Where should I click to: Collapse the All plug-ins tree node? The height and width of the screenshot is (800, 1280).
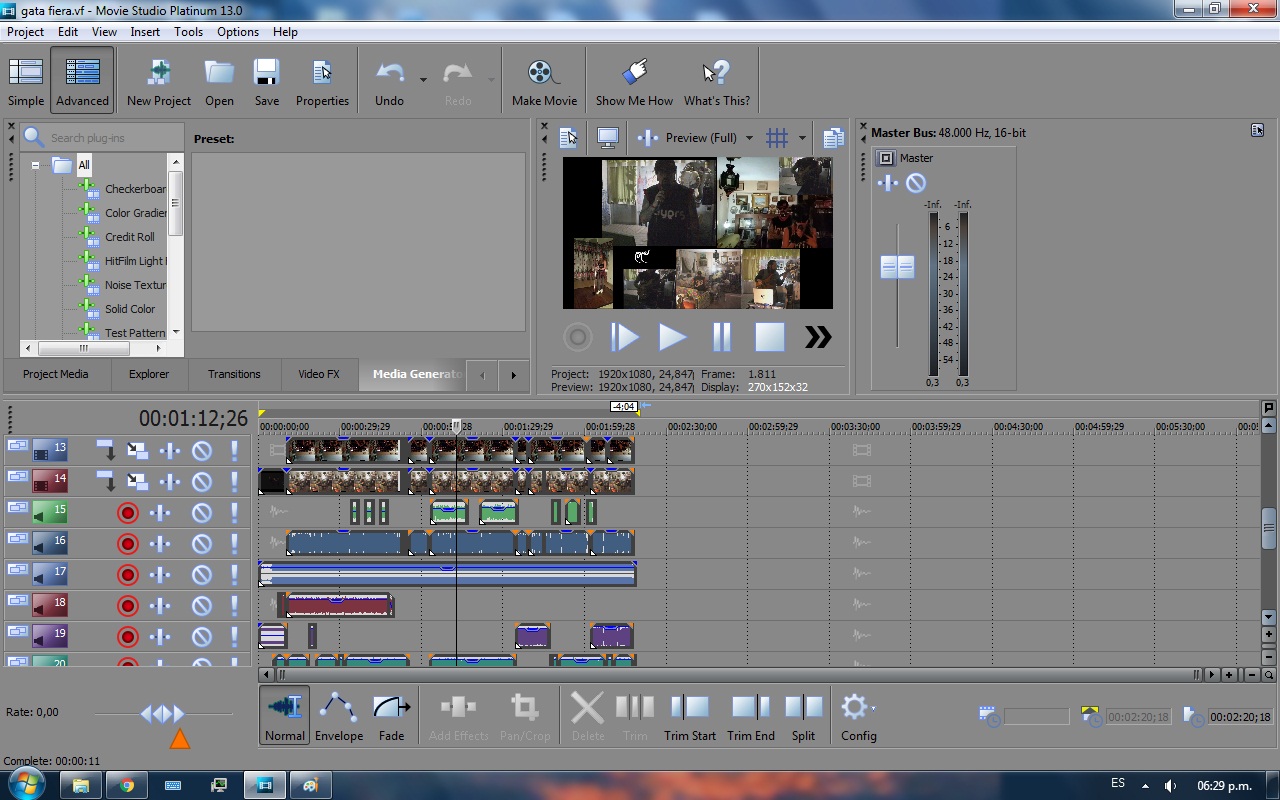(x=36, y=165)
